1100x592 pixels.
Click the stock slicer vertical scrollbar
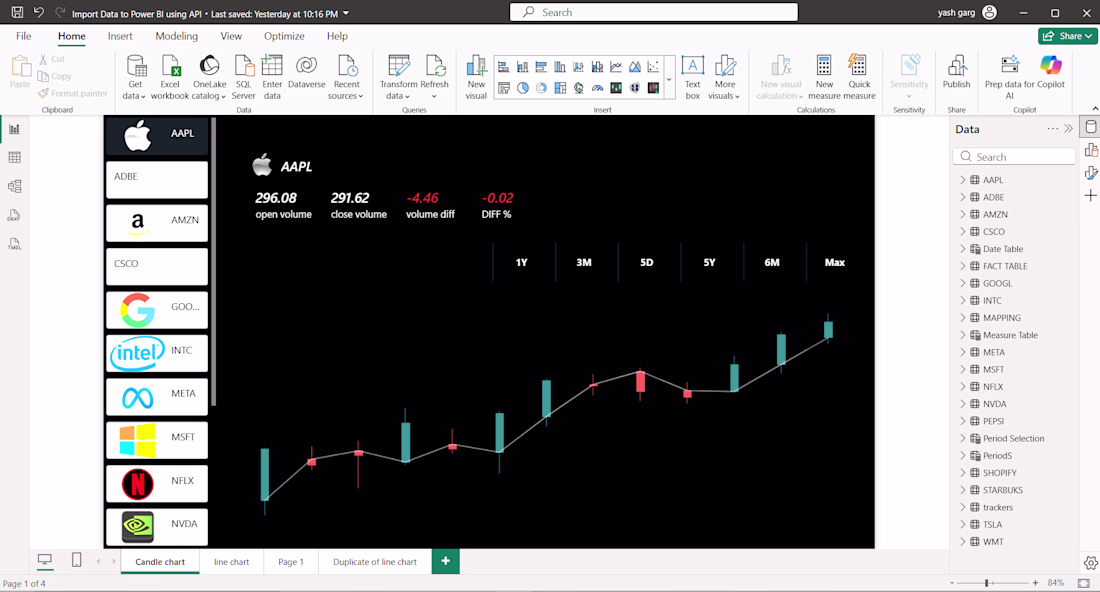[x=213, y=262]
